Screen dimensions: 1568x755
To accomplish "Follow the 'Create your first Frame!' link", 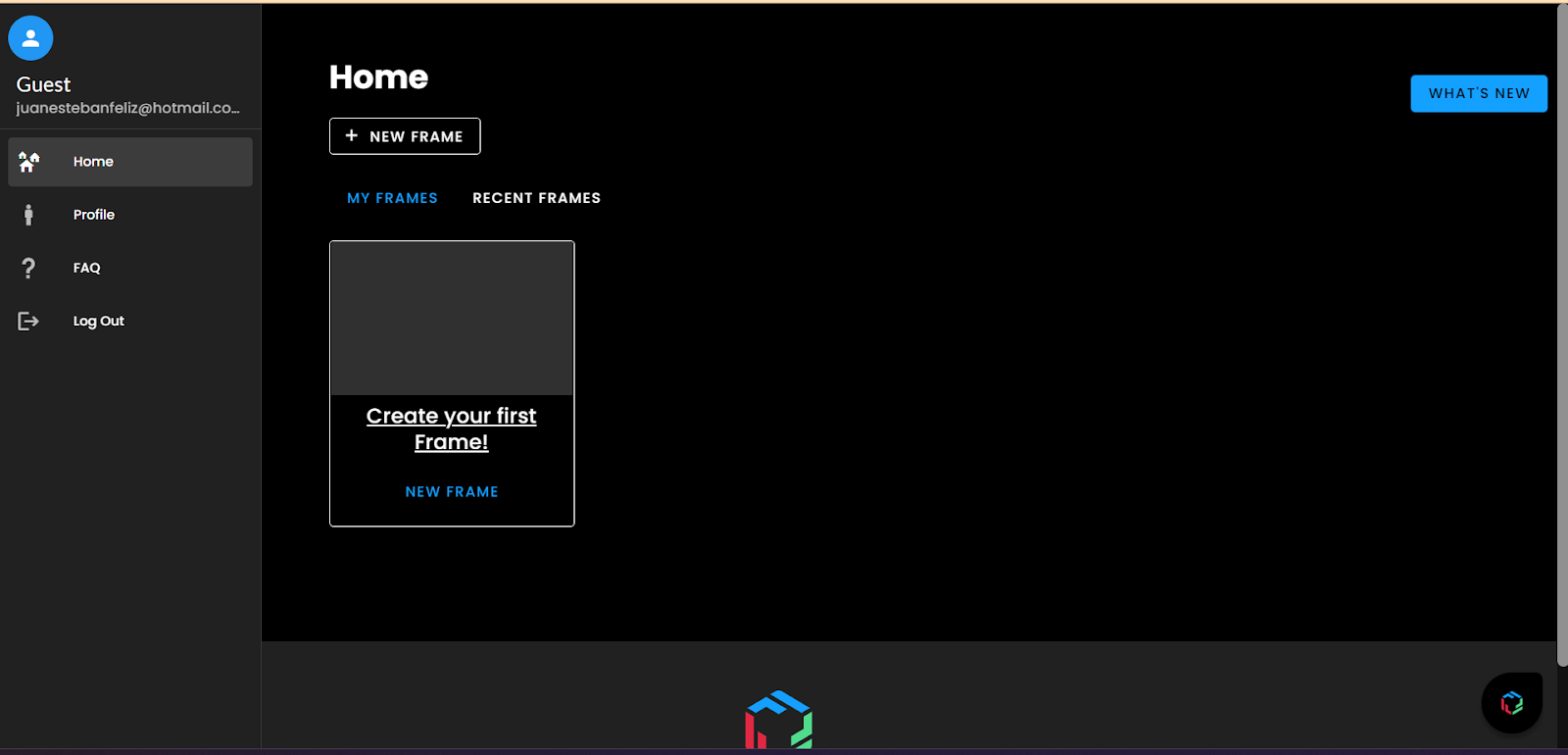I will point(451,428).
